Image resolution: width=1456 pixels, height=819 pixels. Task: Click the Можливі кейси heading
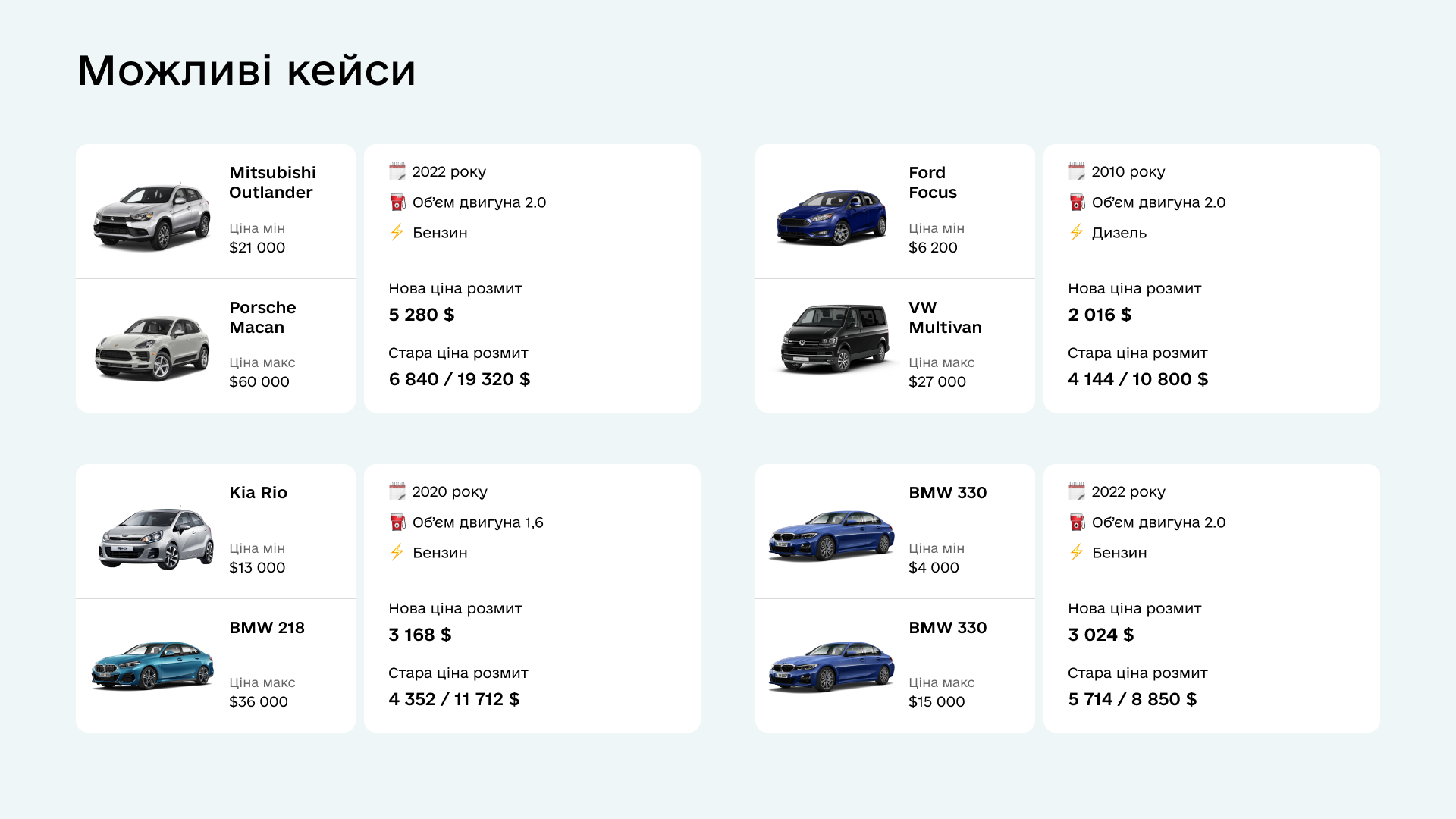[246, 71]
